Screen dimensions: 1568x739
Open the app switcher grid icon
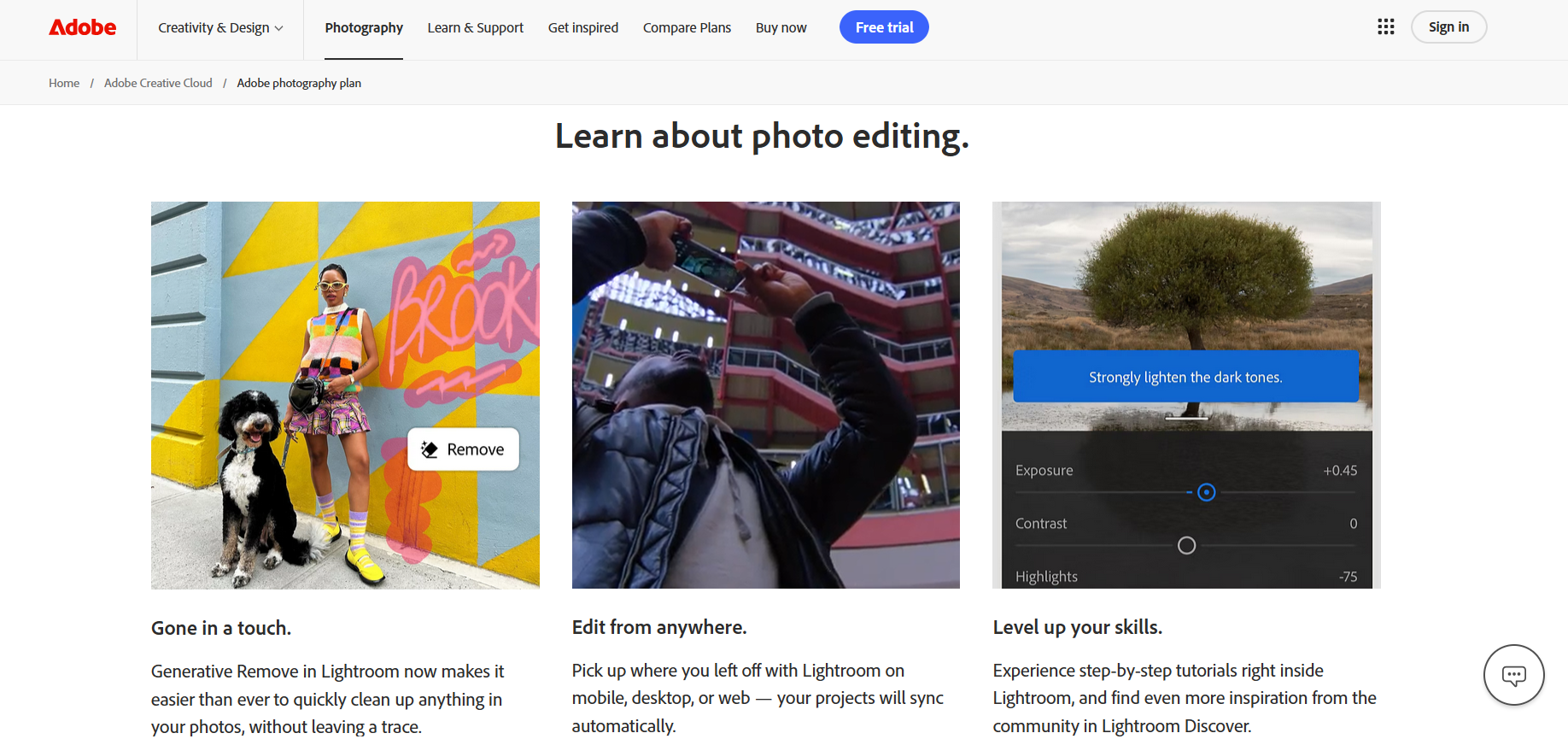(1385, 27)
